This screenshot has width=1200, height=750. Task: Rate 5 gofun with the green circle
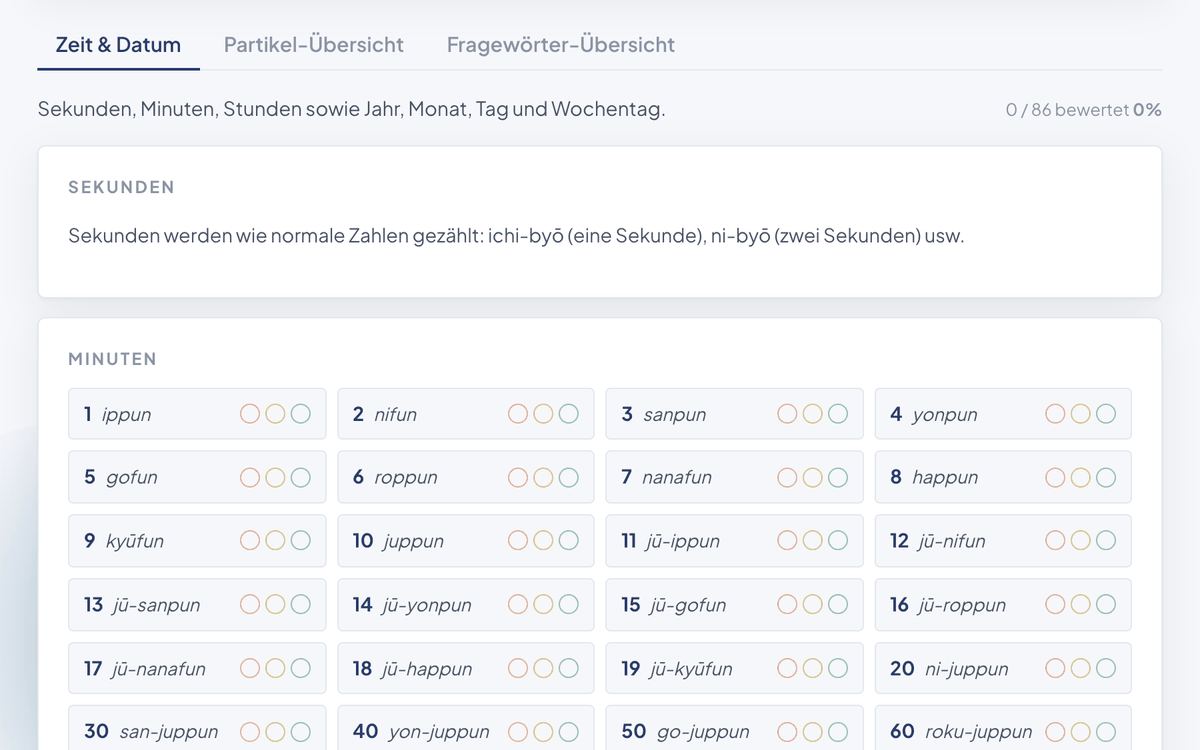coord(301,478)
